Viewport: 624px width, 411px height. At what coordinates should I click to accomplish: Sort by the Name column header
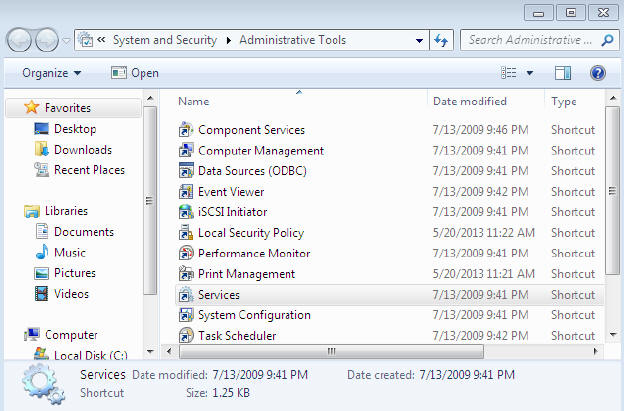[194, 101]
